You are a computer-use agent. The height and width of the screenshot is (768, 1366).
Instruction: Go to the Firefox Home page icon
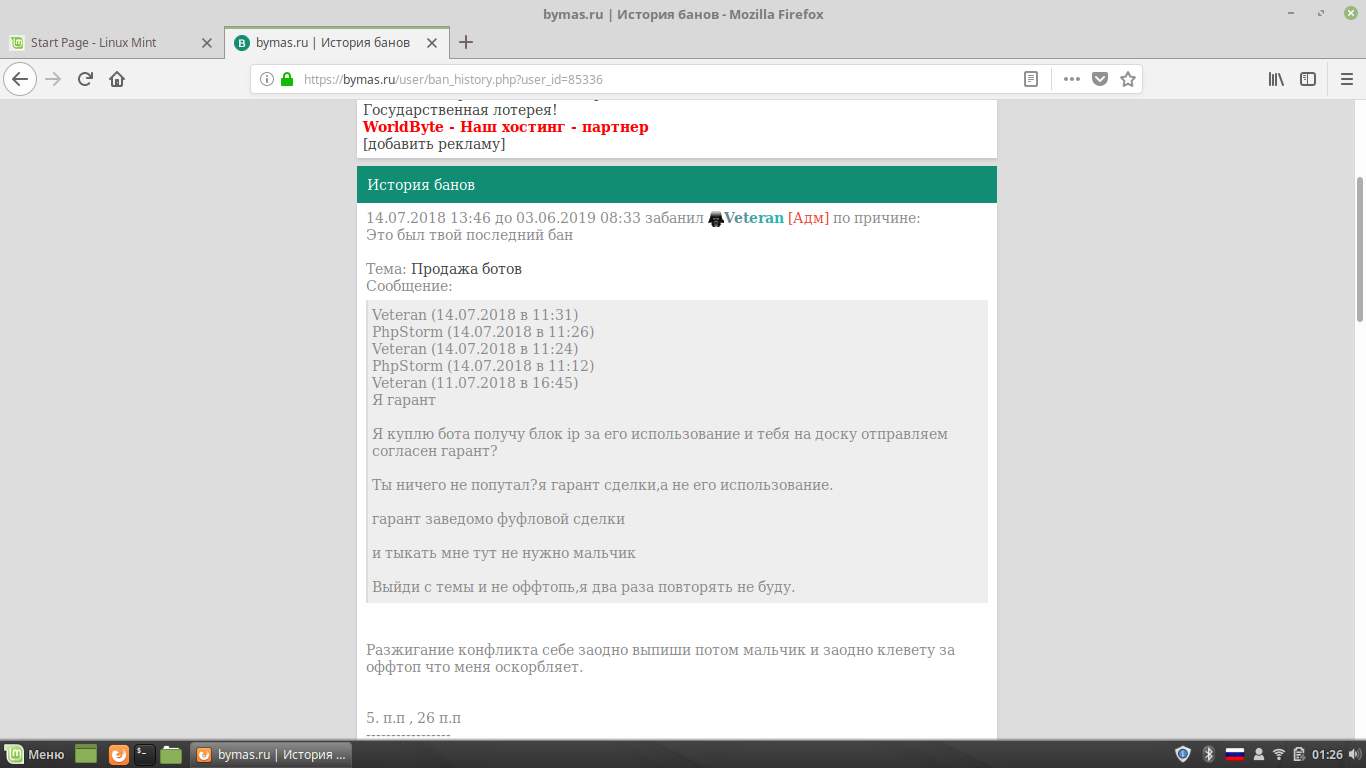117,79
